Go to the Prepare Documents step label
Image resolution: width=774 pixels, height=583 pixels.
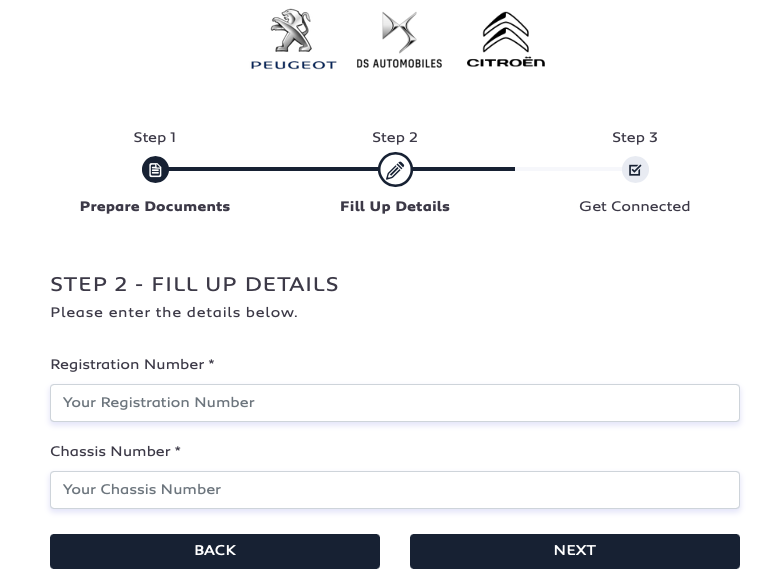pos(155,207)
